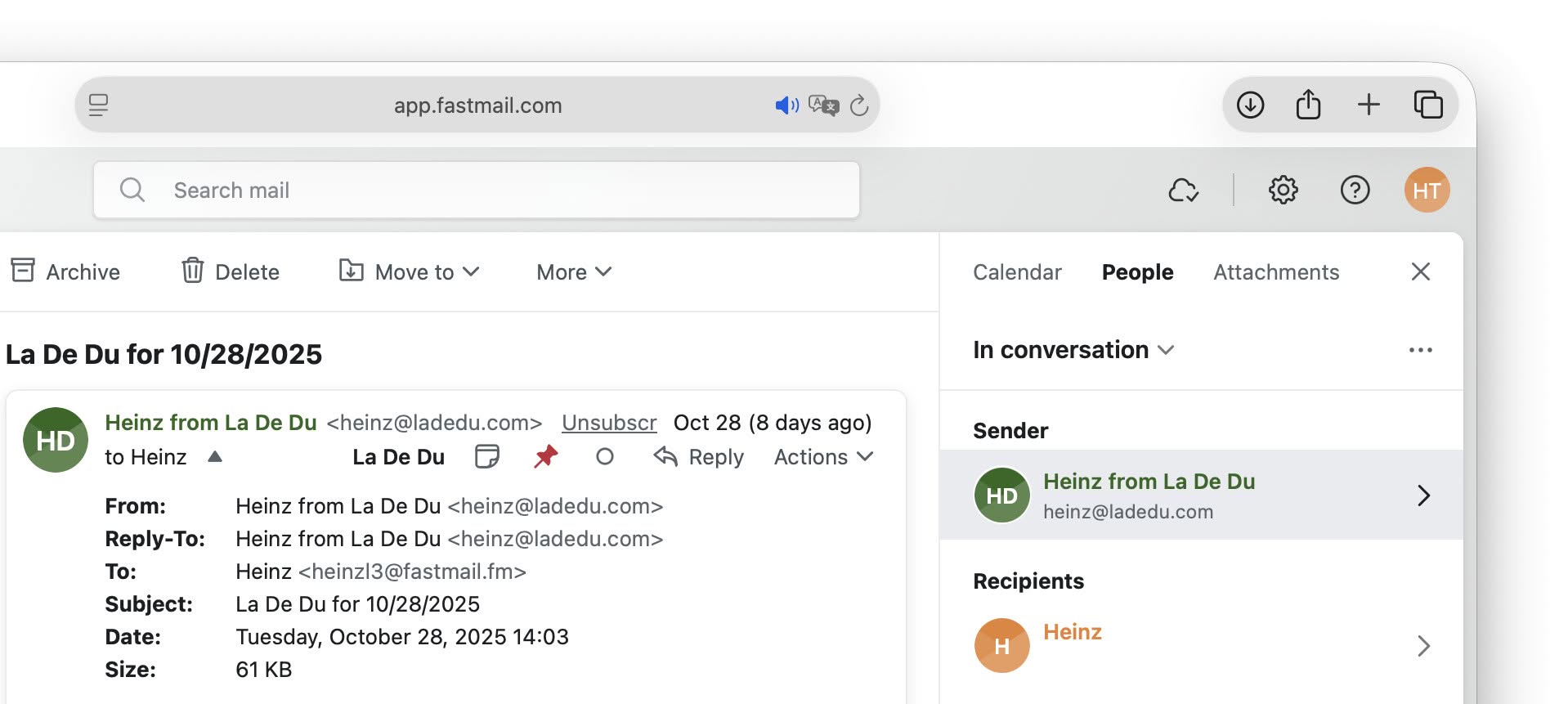
Task: Open the three-dot options in side panel
Action: [x=1421, y=350]
